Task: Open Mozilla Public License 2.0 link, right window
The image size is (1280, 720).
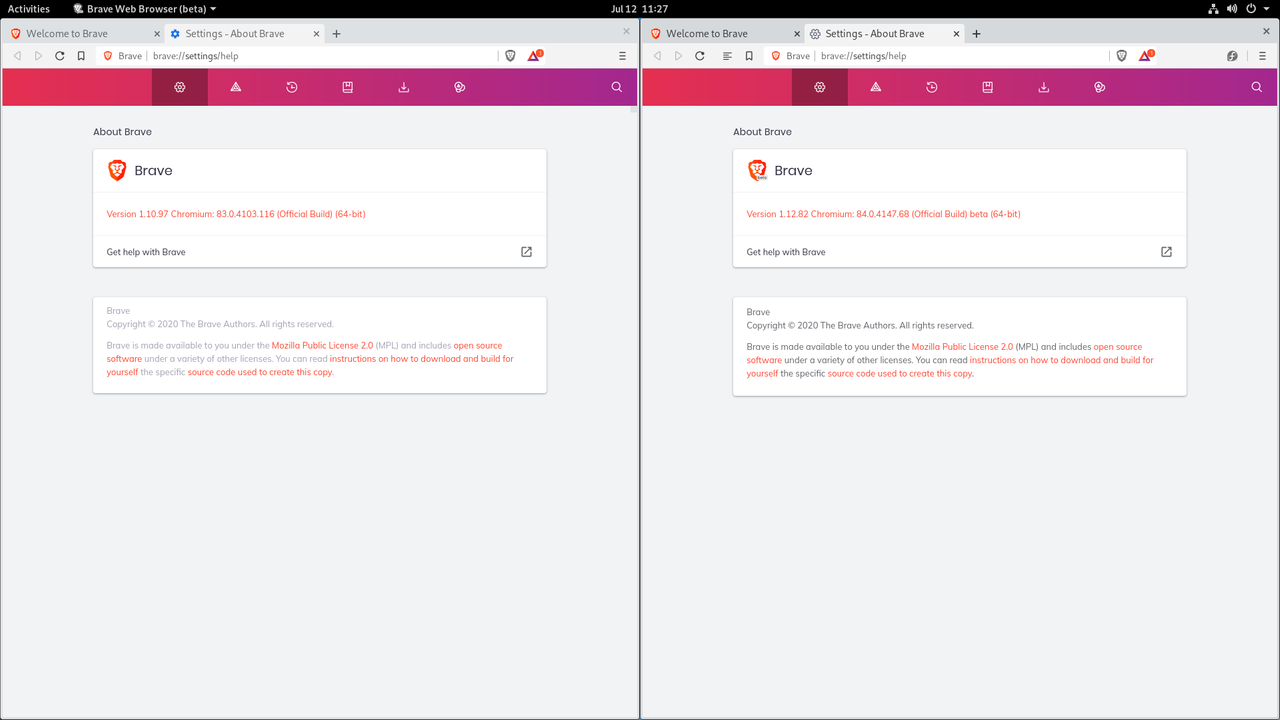Action: pyautogui.click(x=962, y=347)
